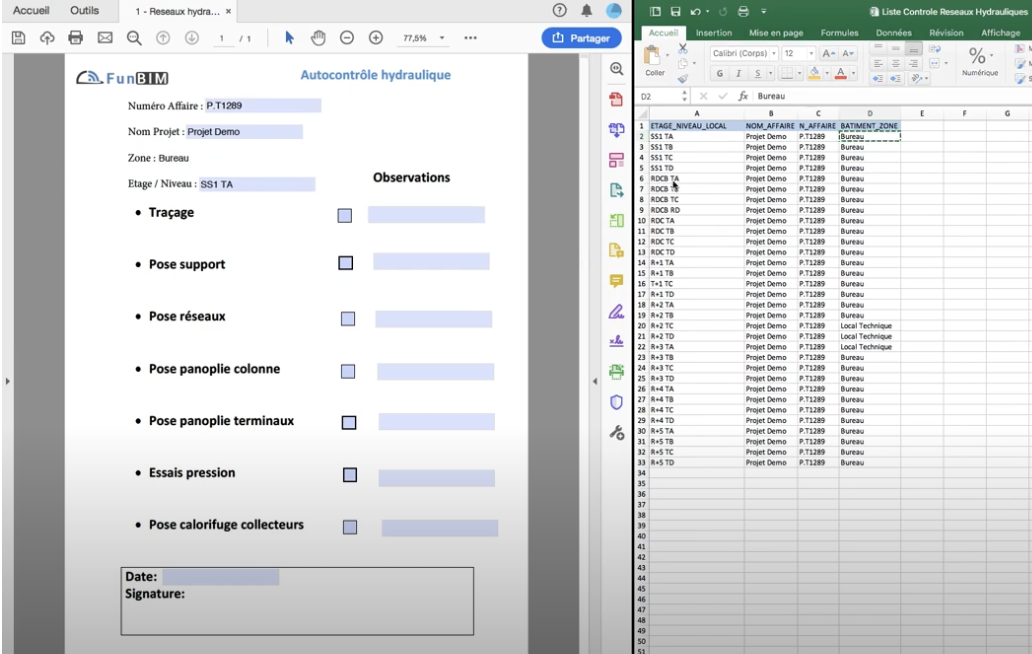1032x654 pixels.
Task: Tick the Essais pression checkbox
Action: (x=350, y=475)
